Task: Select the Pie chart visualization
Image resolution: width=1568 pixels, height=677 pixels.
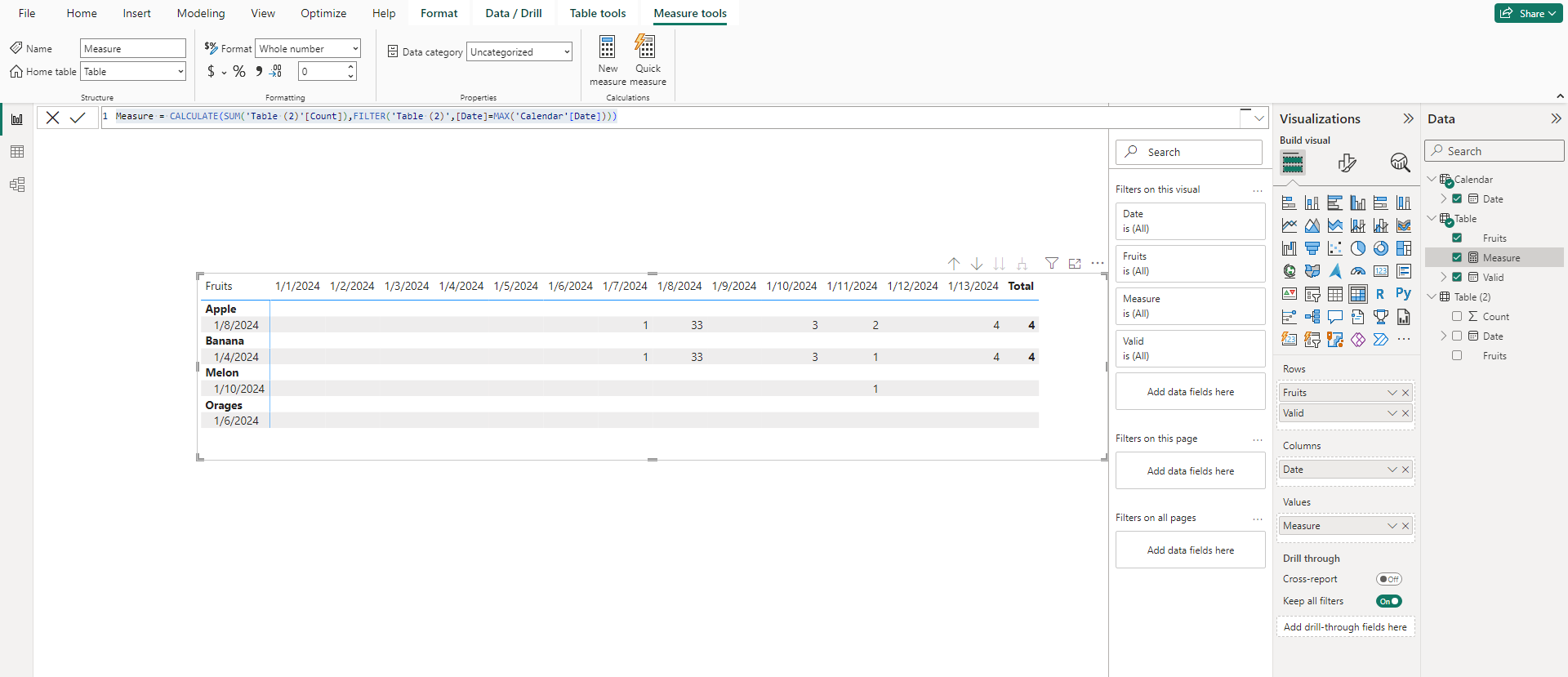Action: (1358, 248)
